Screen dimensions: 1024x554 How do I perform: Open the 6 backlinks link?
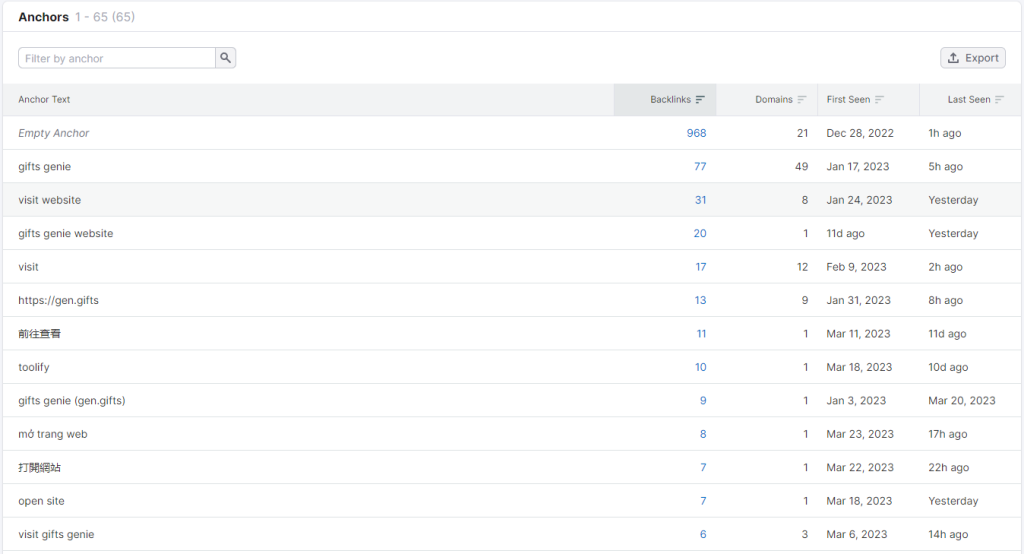click(703, 534)
